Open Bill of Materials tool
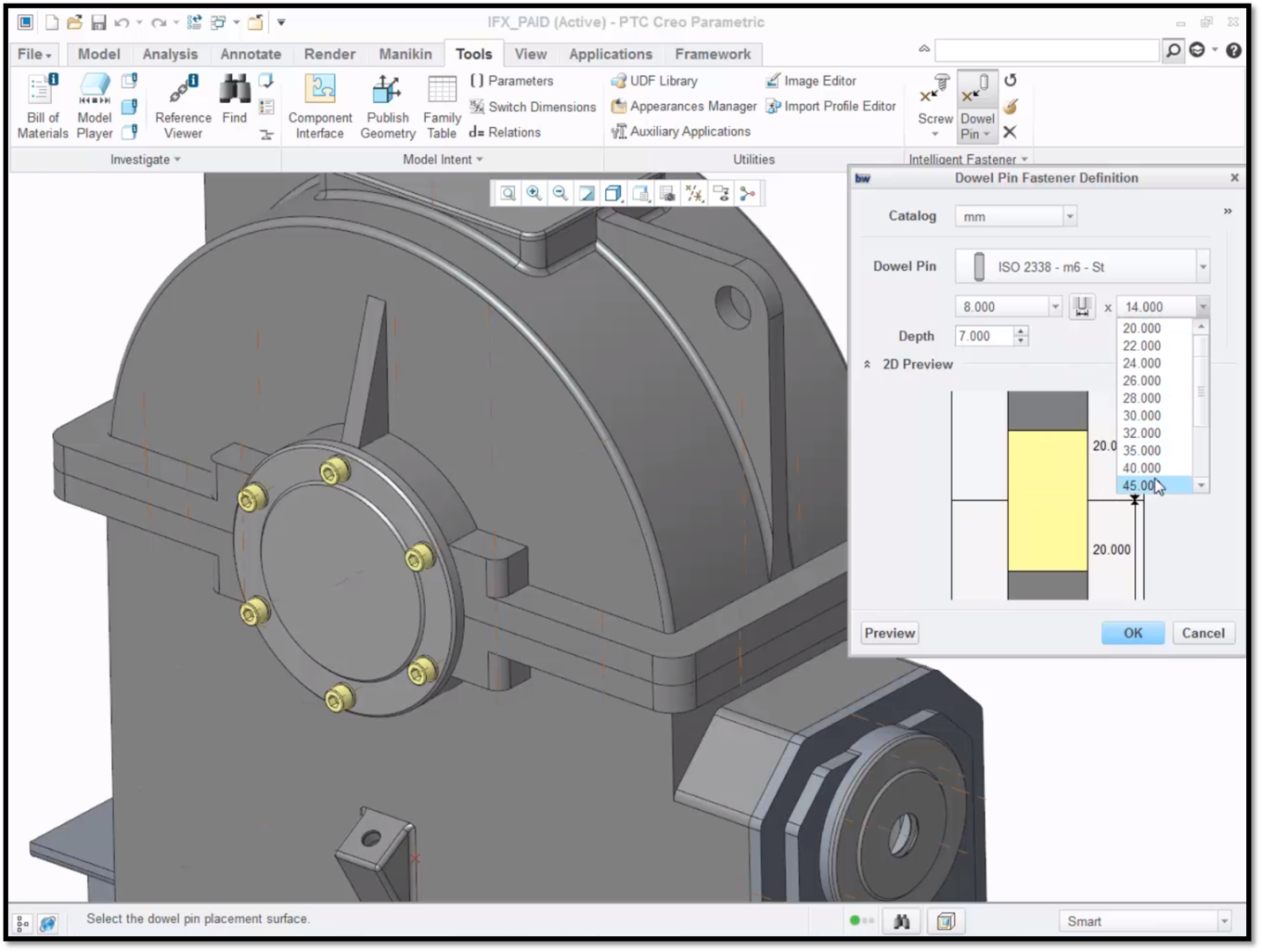Screen dimensions: 1262x952 click(x=42, y=107)
